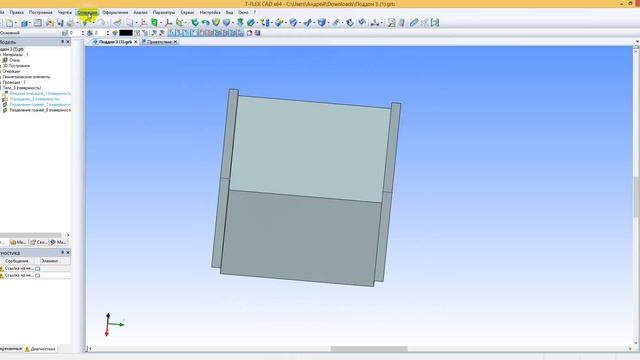Click the priority stepper arrows
Viewport: 640px width, 360px height.
(x=108, y=33)
